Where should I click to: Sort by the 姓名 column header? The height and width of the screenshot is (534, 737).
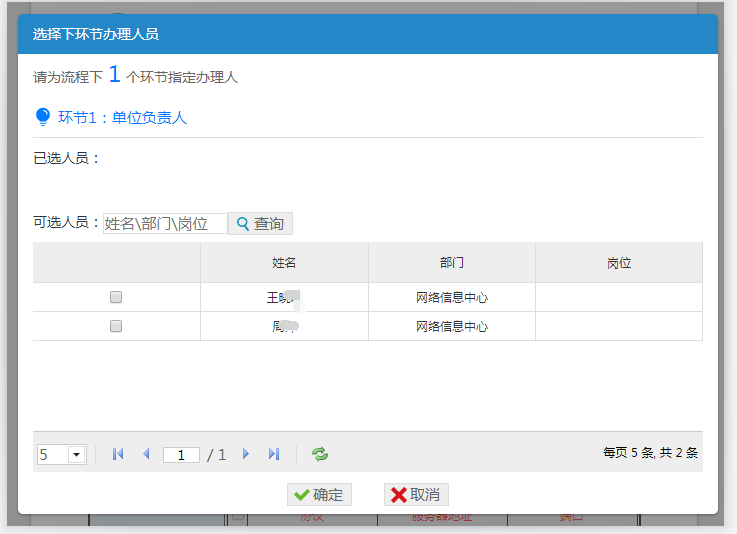coord(284,263)
